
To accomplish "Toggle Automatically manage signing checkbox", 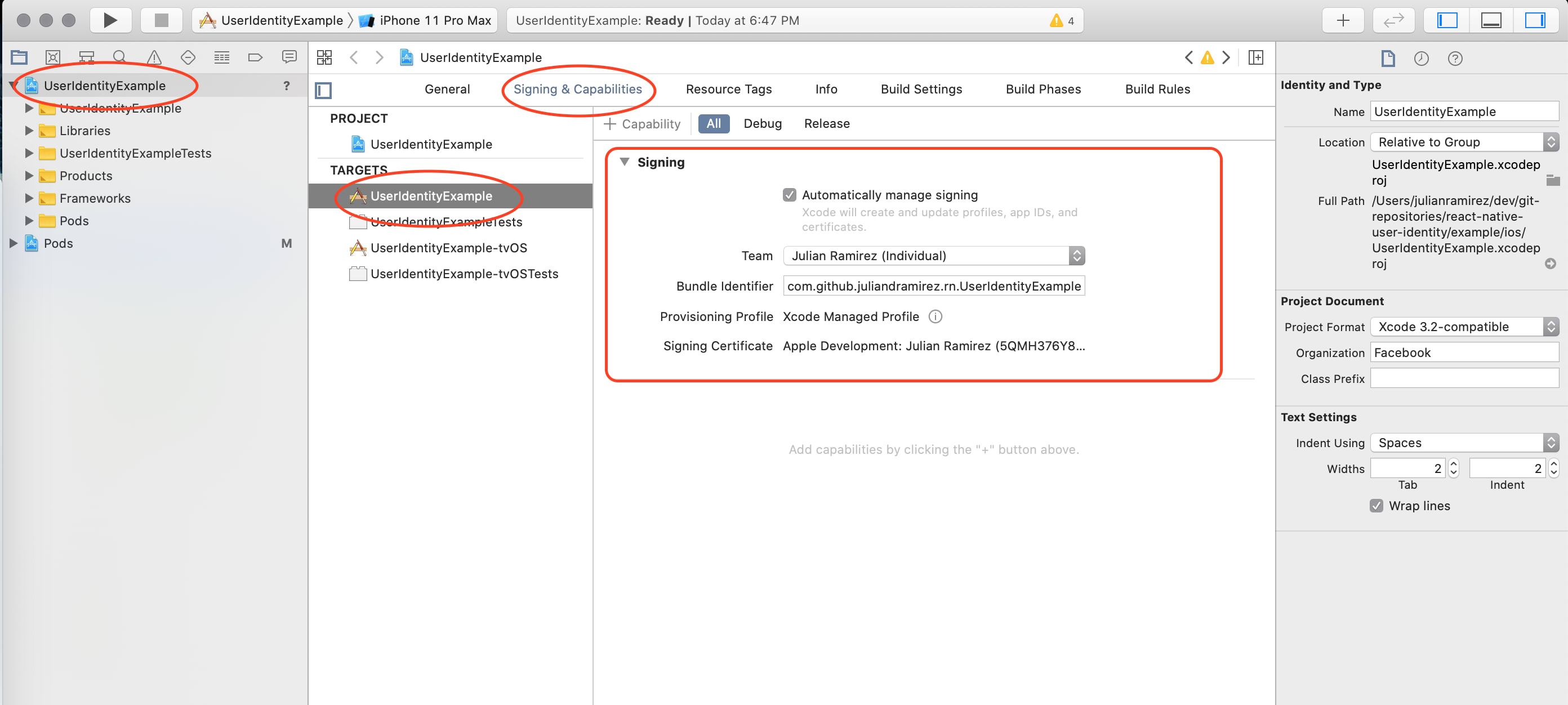I will [x=790, y=195].
